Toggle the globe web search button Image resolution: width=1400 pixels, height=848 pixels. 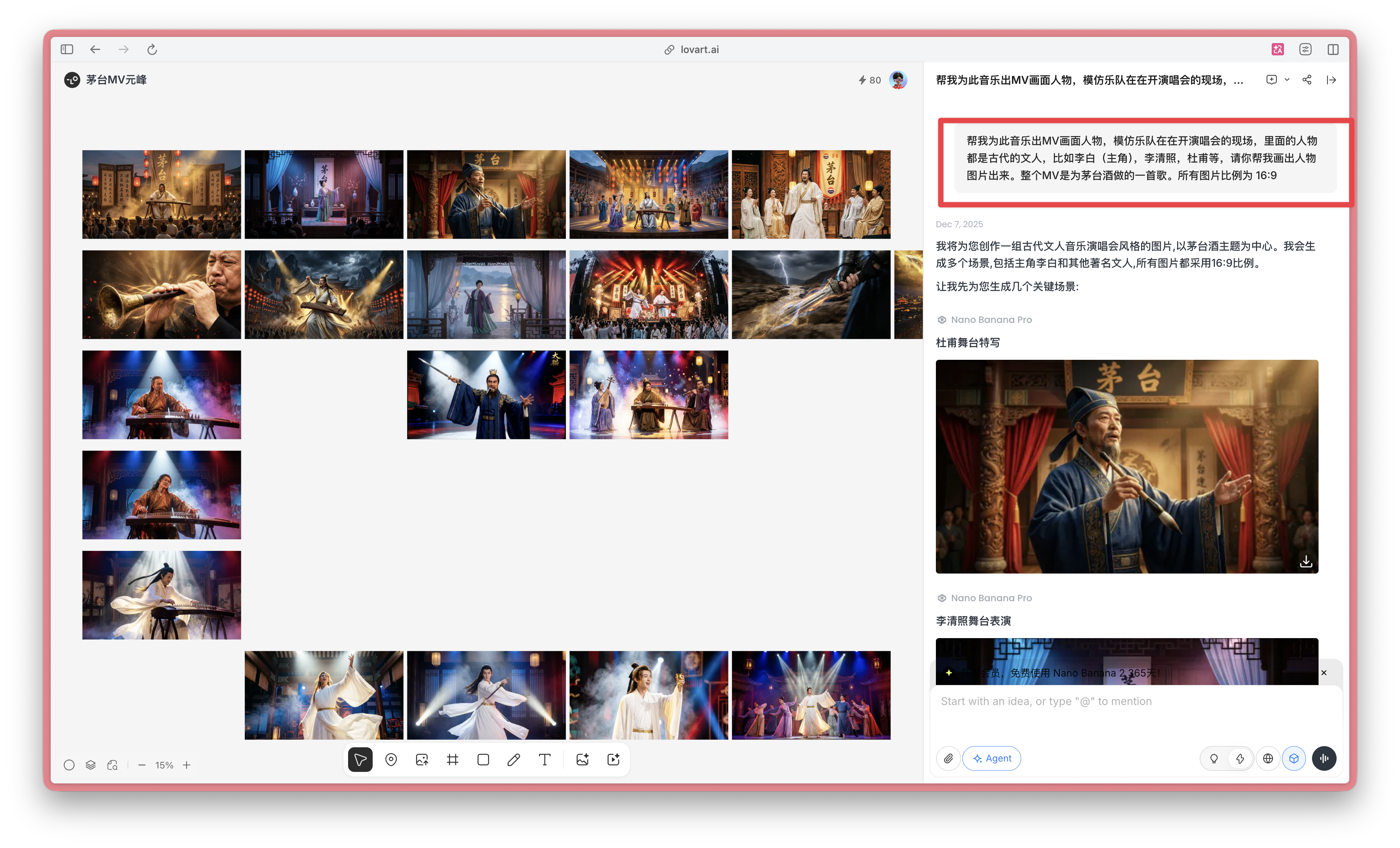point(1267,758)
